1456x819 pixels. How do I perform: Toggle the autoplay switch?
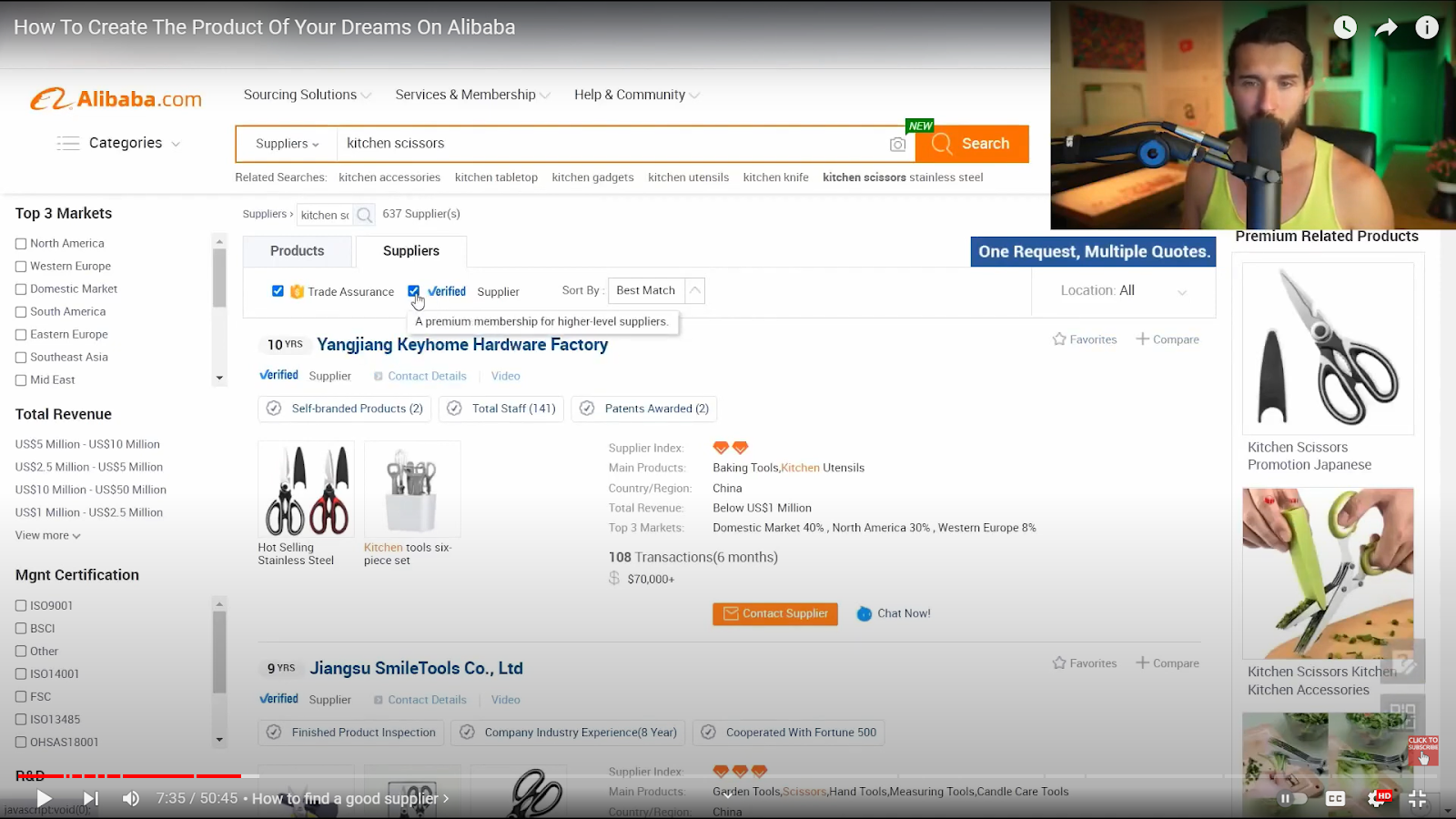tap(1293, 798)
